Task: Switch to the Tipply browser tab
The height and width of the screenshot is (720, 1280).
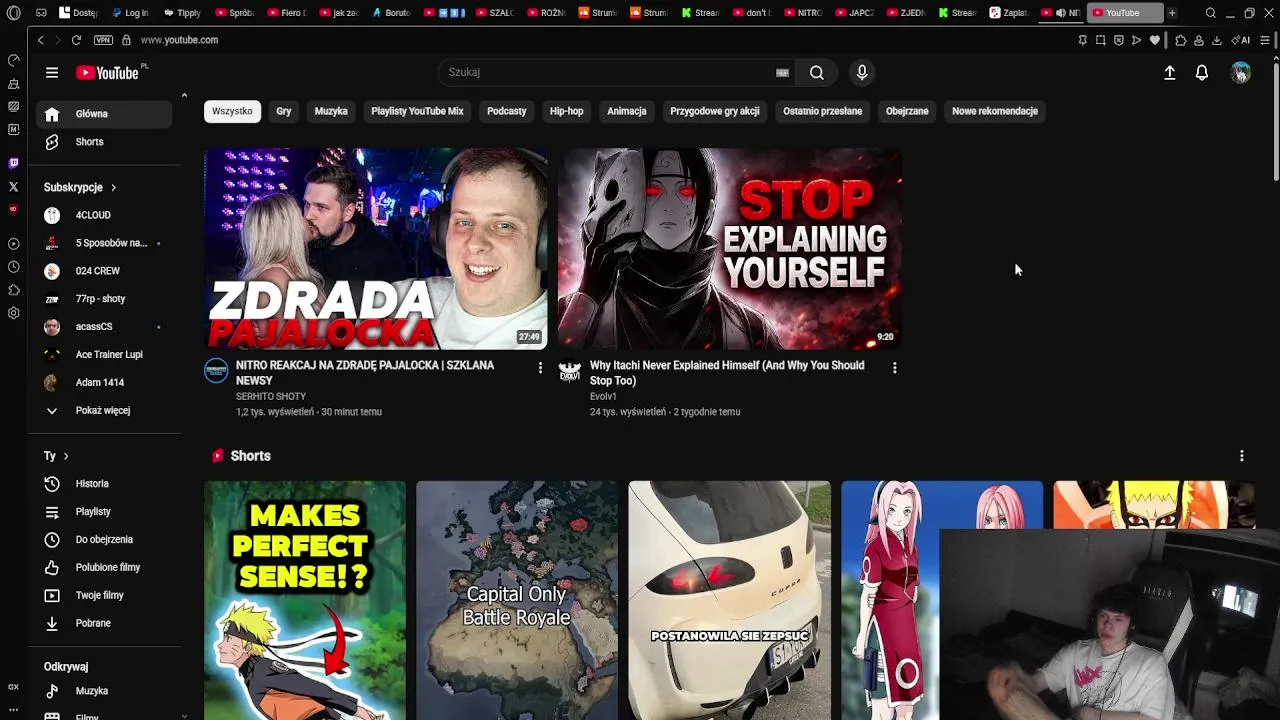Action: [183, 13]
